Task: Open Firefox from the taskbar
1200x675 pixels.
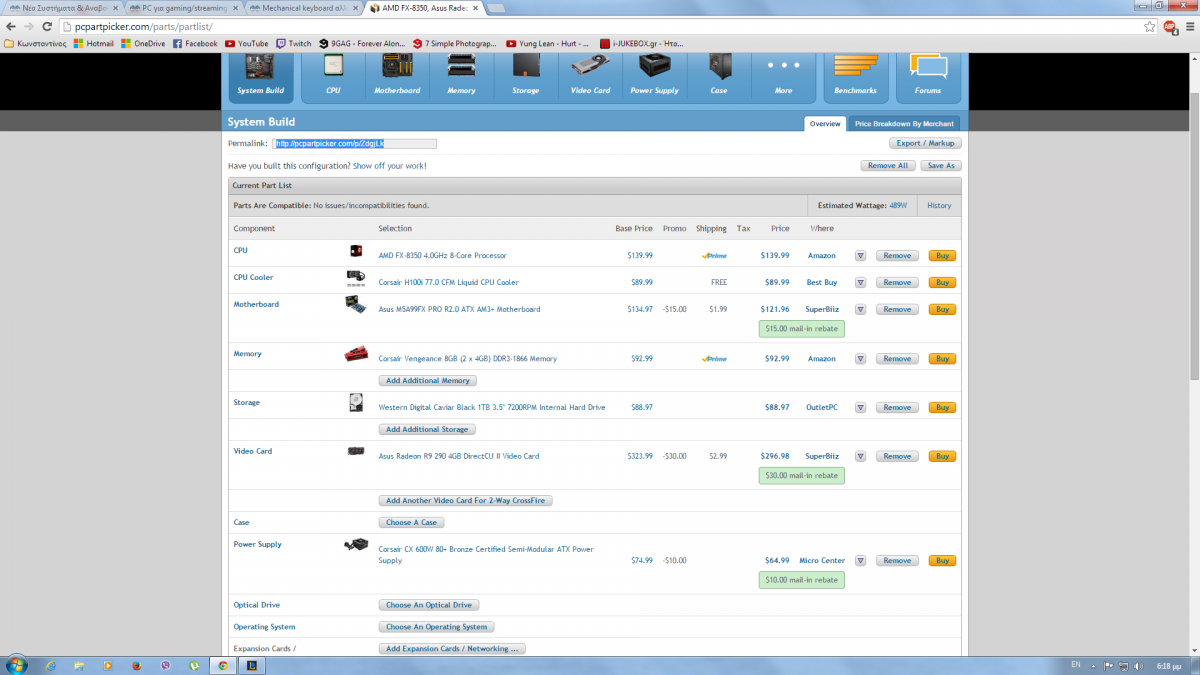Action: pos(137,665)
